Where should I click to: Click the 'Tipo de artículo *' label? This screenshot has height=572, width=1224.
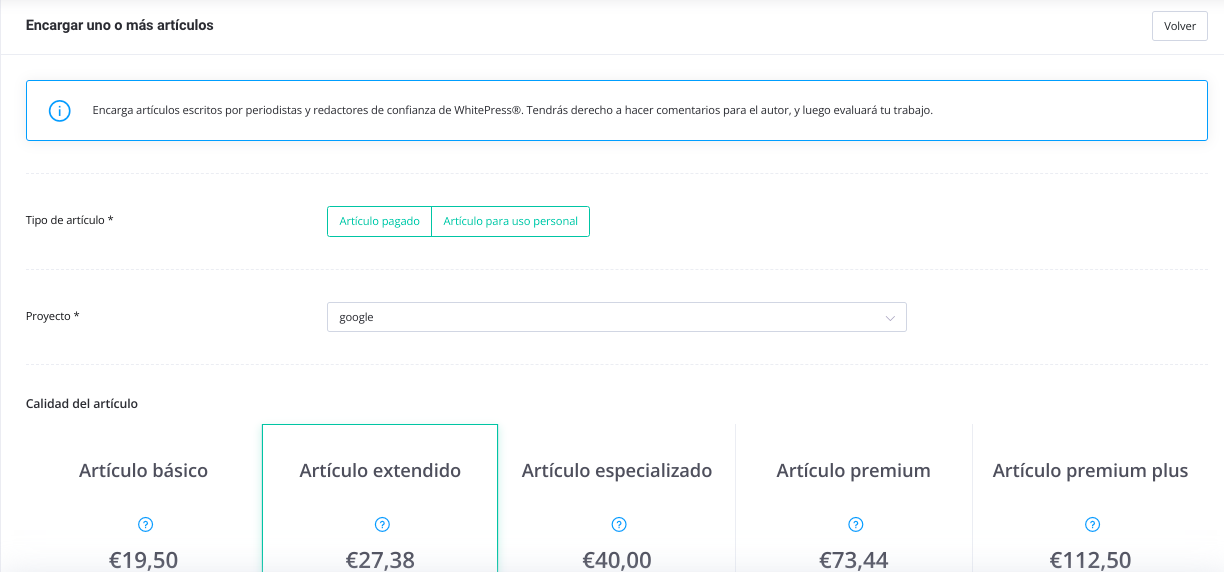click(70, 219)
